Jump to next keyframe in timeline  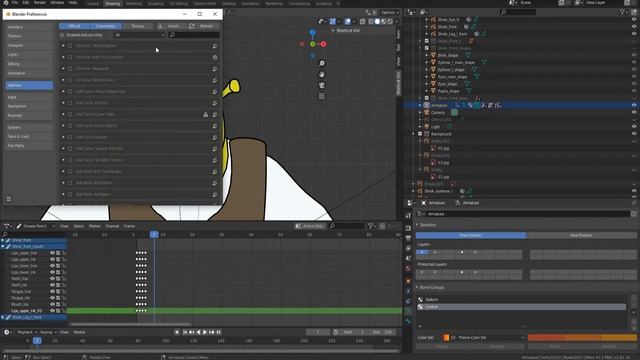pyautogui.click(x=212, y=332)
